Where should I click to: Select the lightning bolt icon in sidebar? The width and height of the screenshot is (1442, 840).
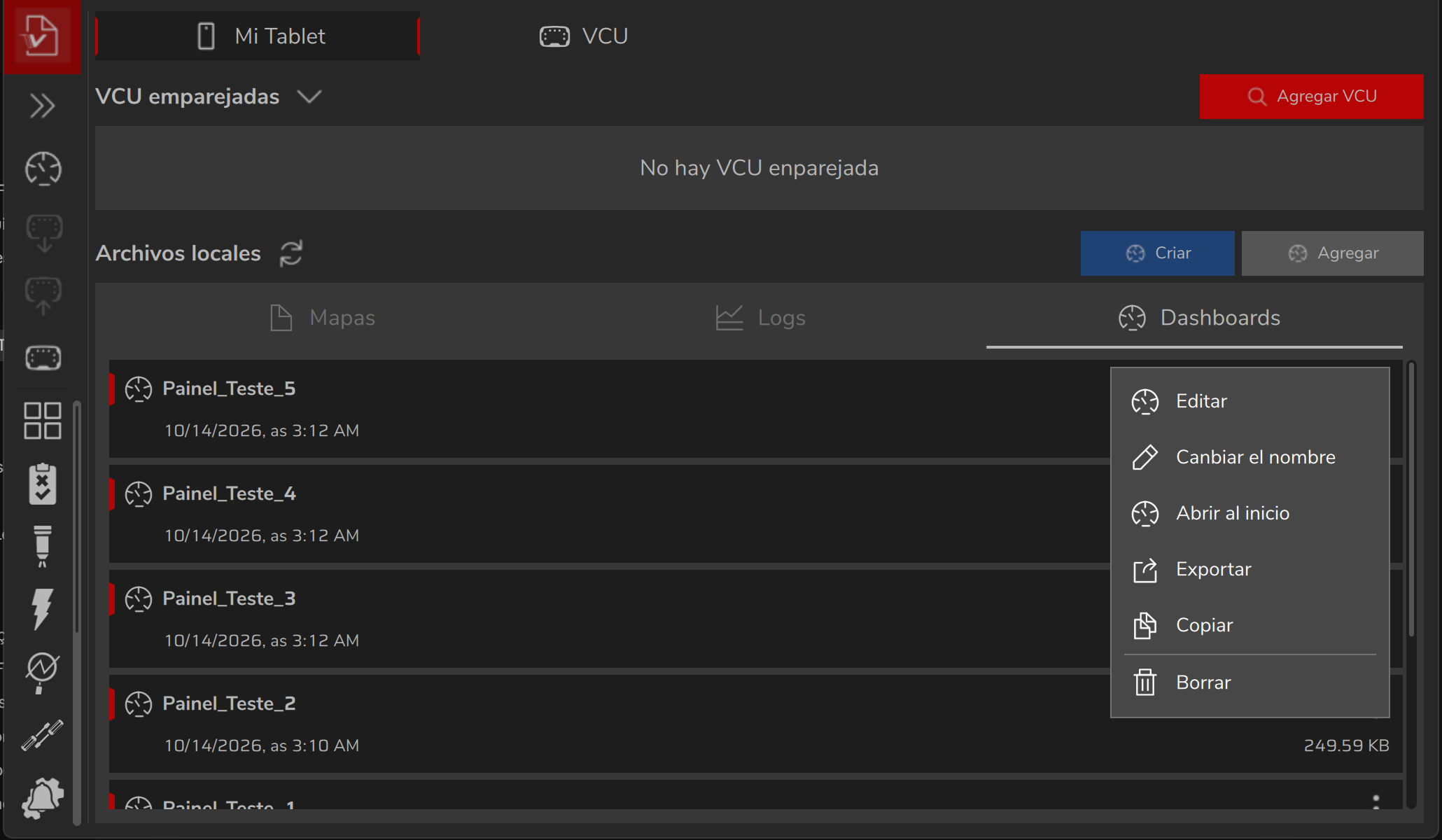(x=43, y=609)
